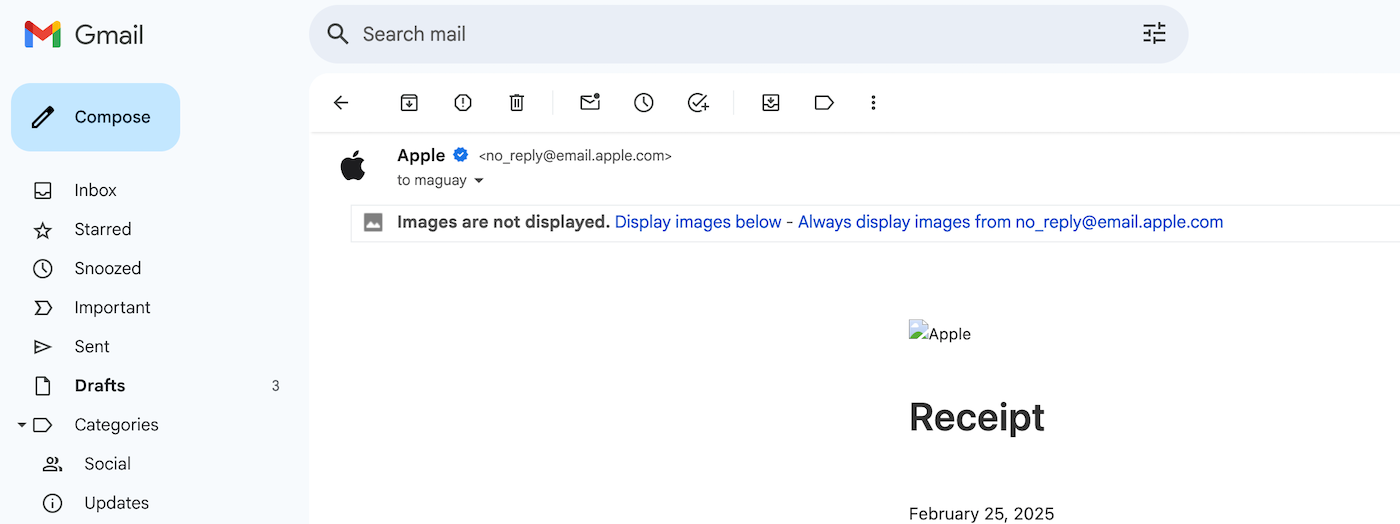Open the Labels tag icon in toolbar

pyautogui.click(x=824, y=102)
